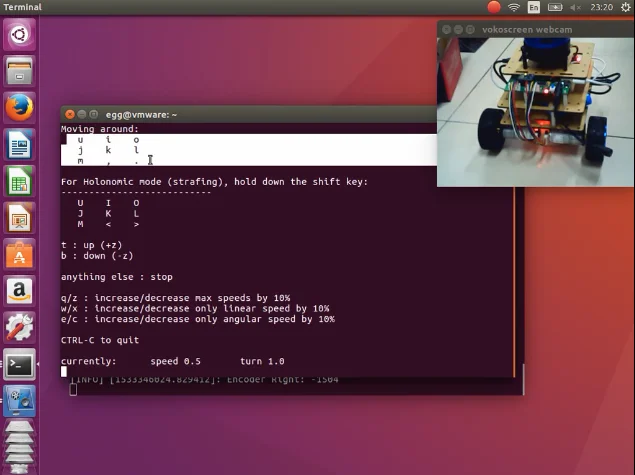
Task: Open the Wi-Fi network indicator menu
Action: 514,7
